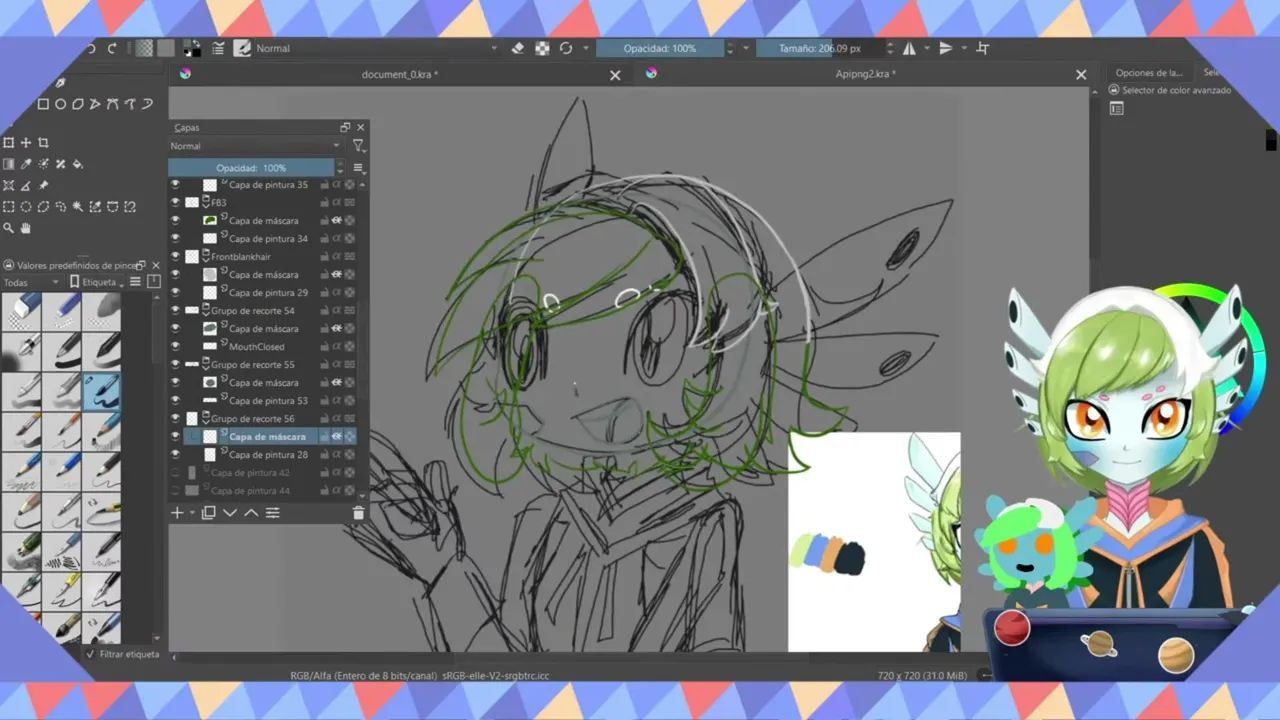
Task: Duplicate the selected layer
Action: [208, 513]
